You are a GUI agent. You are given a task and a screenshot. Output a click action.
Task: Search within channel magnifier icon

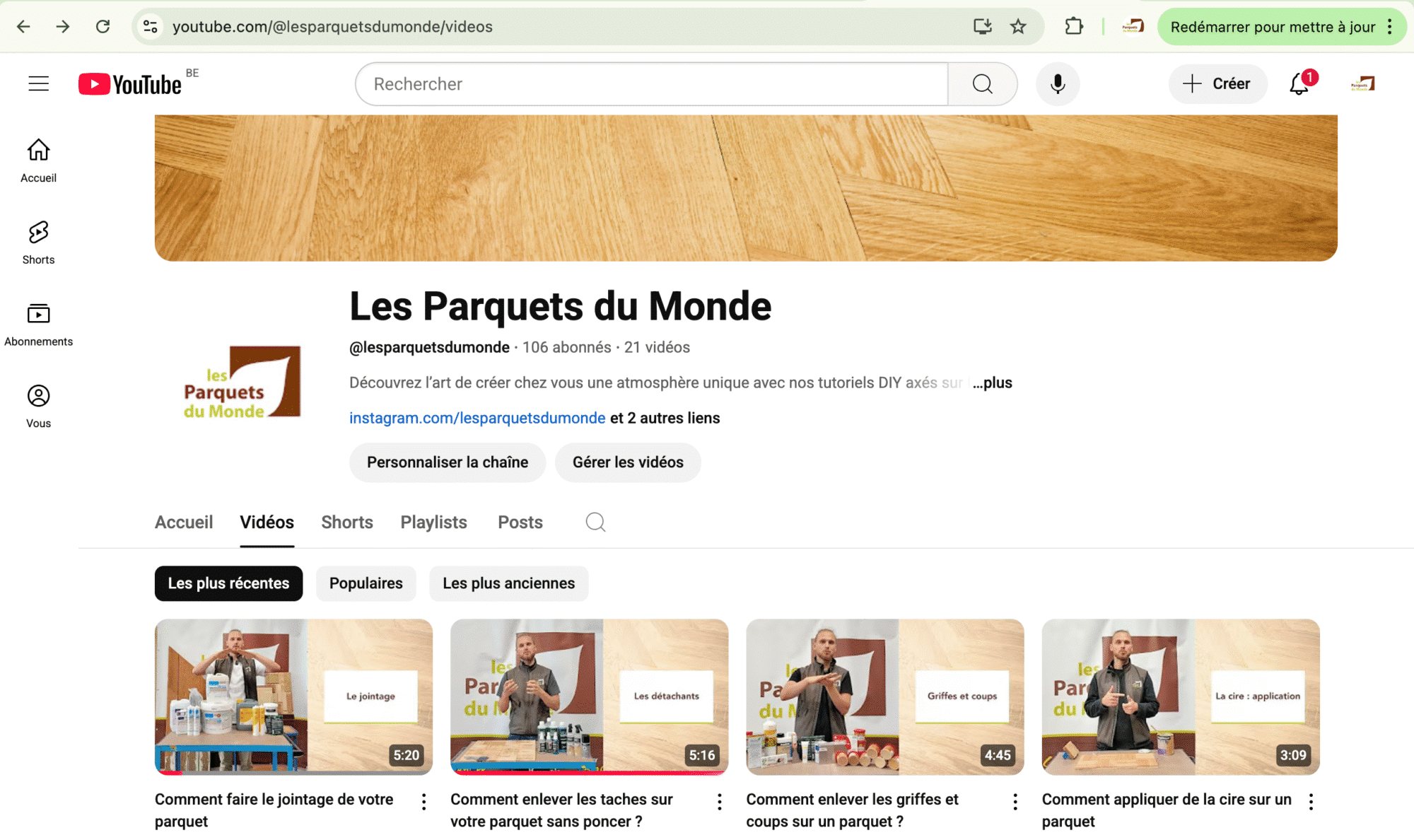click(595, 522)
